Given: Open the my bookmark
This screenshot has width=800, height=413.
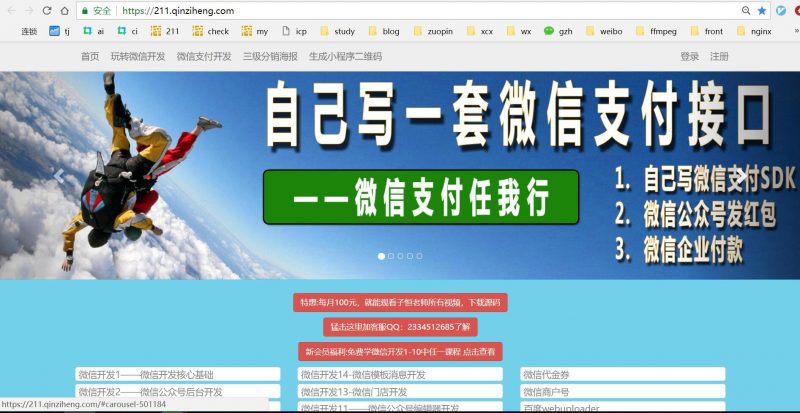Looking at the screenshot, I should click(255, 31).
